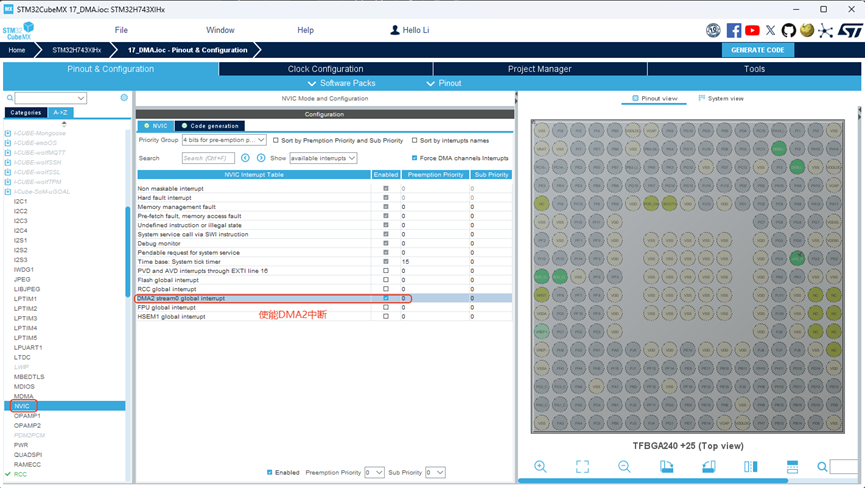Switch to the Clock Configuration tab
The height and width of the screenshot is (488, 865).
pyautogui.click(x=325, y=69)
